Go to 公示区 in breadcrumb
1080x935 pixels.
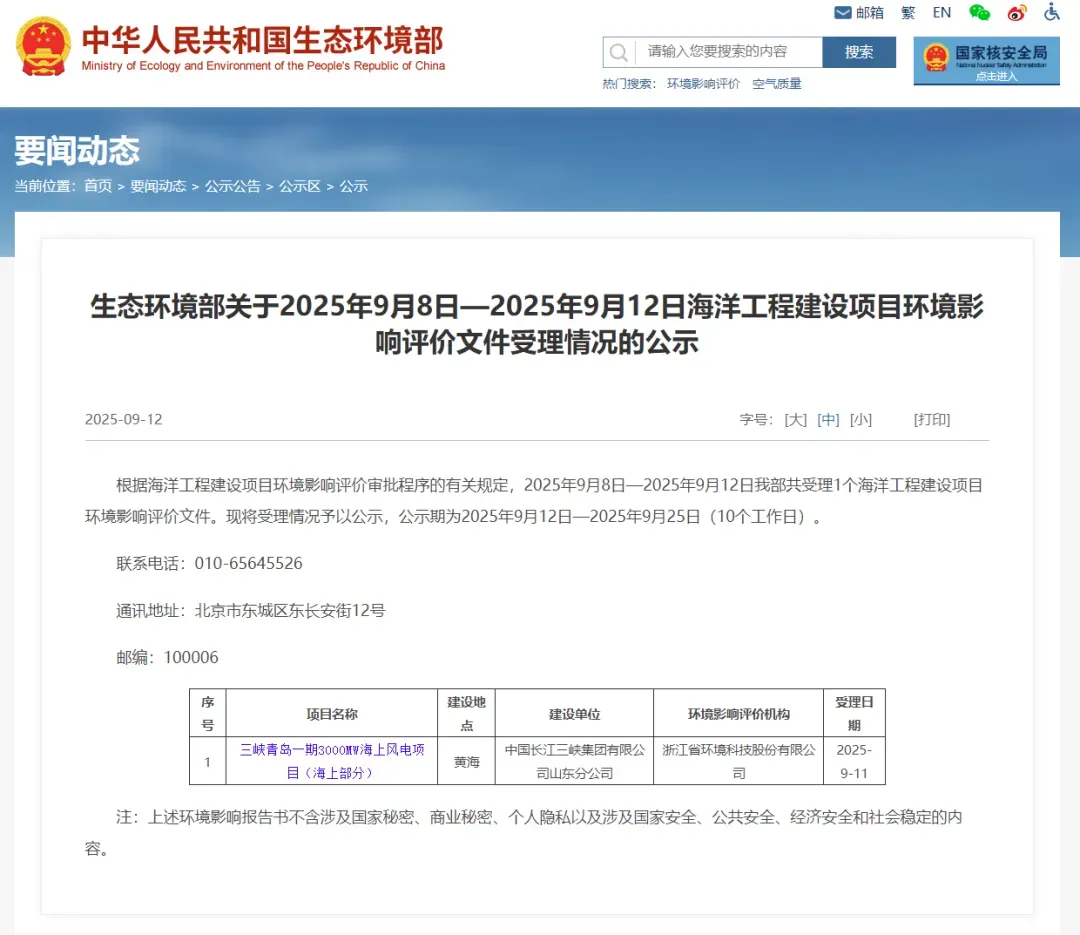coord(300,186)
